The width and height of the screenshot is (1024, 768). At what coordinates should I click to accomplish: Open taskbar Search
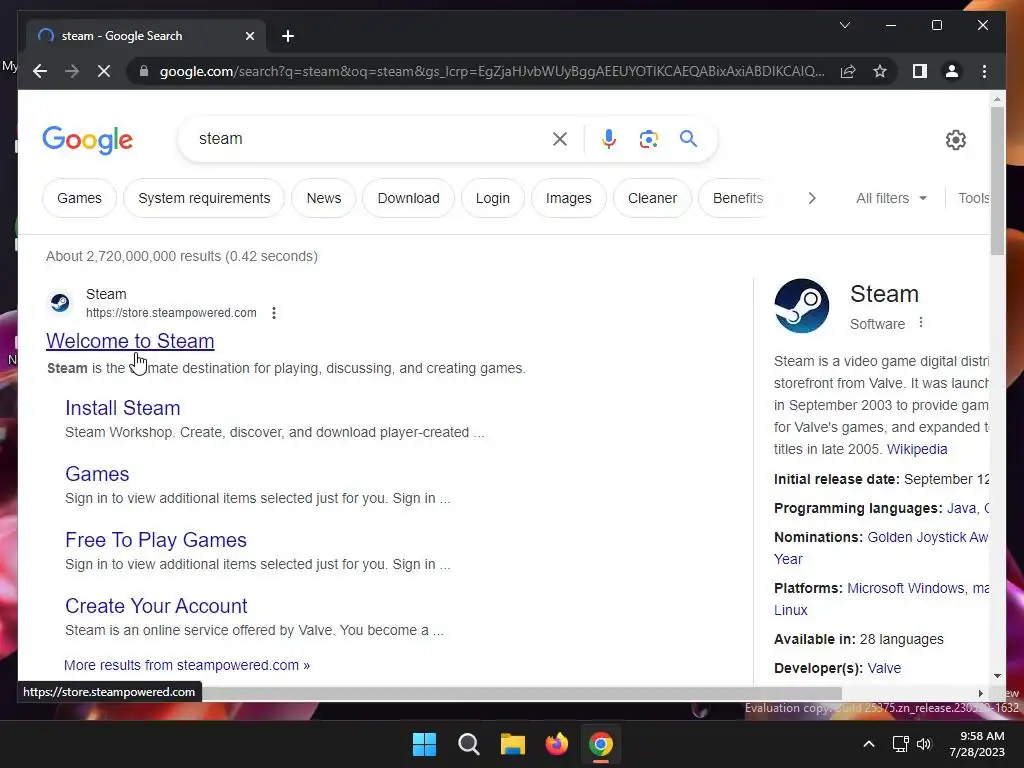tap(468, 744)
